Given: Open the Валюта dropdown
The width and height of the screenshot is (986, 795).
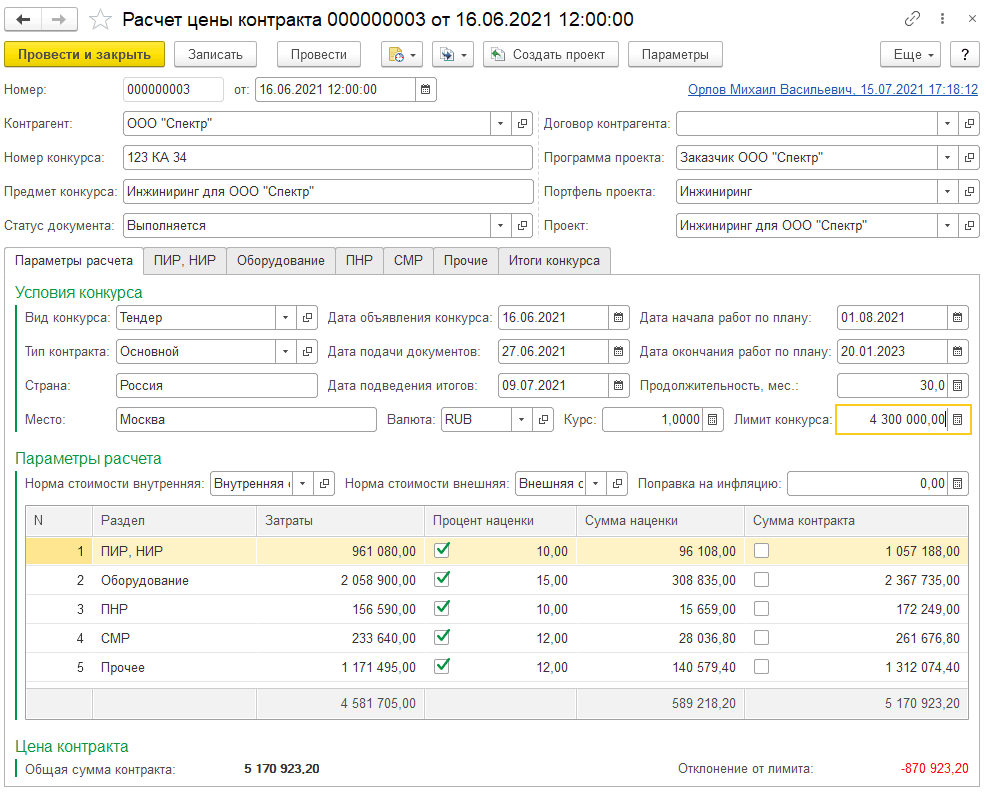Looking at the screenshot, I should [522, 420].
